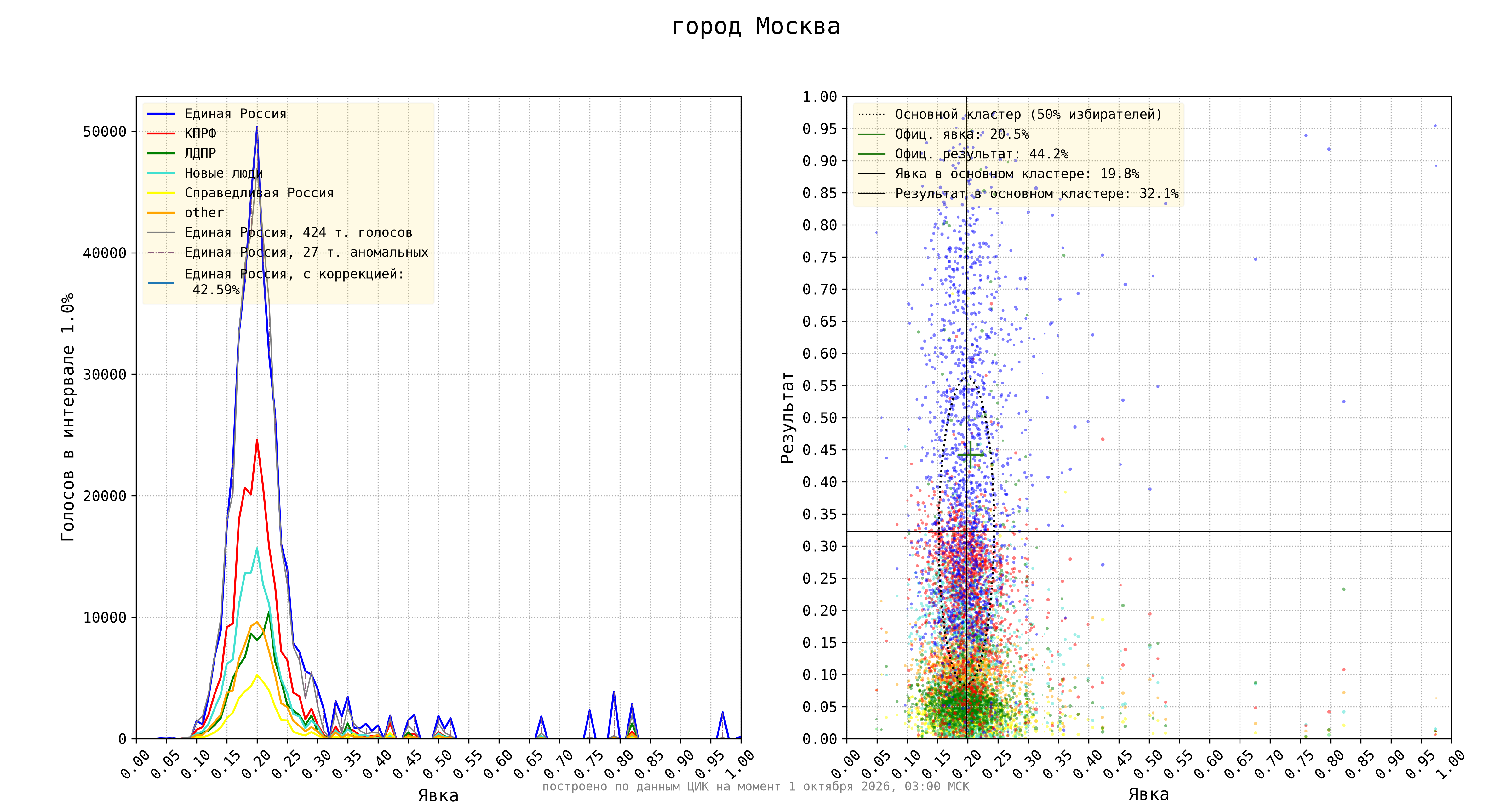
Task: Click legend entry 'Единая Россия, 424 т. голосов'
Action: pos(298,232)
